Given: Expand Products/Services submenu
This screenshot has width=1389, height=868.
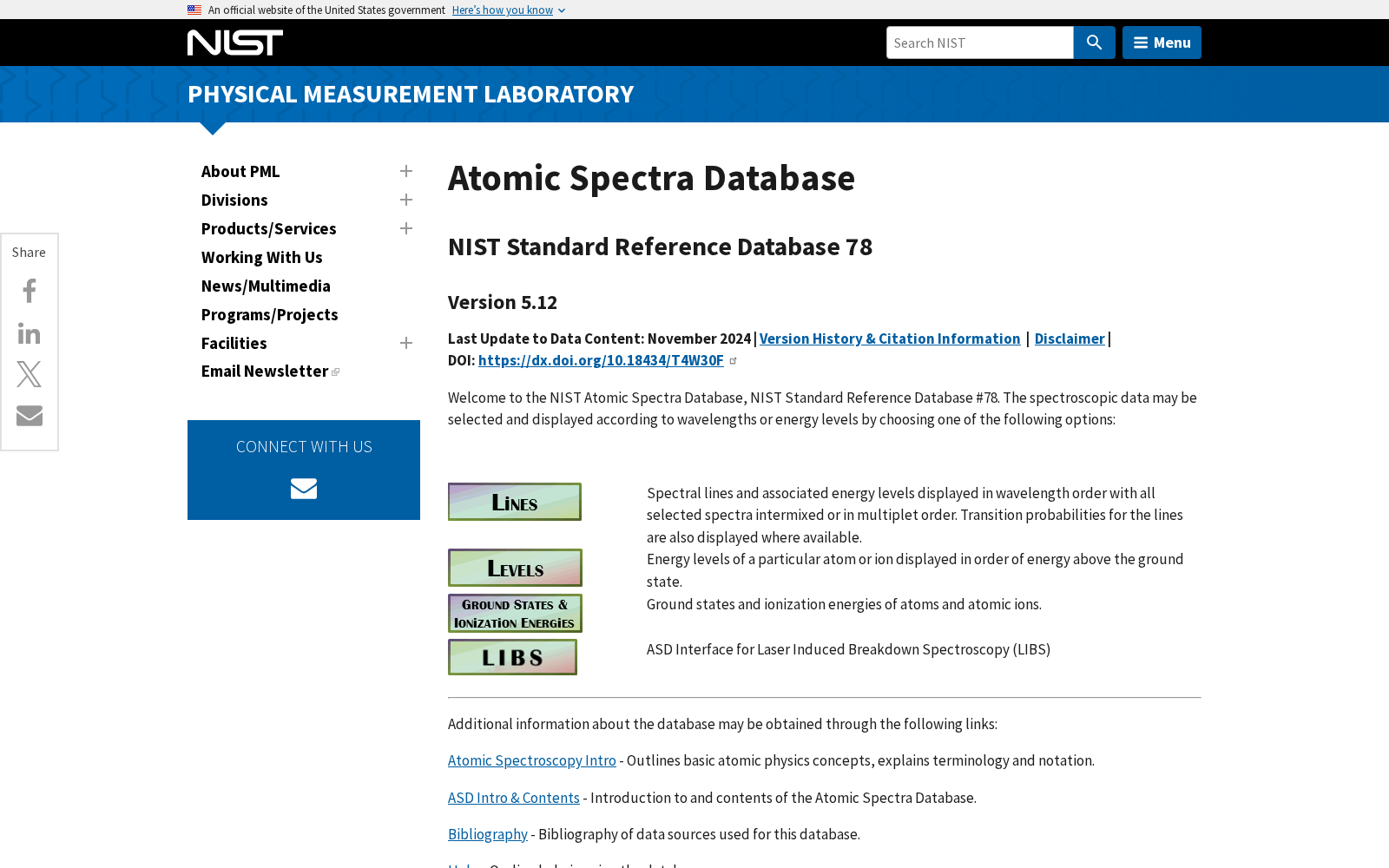Looking at the screenshot, I should (405, 229).
